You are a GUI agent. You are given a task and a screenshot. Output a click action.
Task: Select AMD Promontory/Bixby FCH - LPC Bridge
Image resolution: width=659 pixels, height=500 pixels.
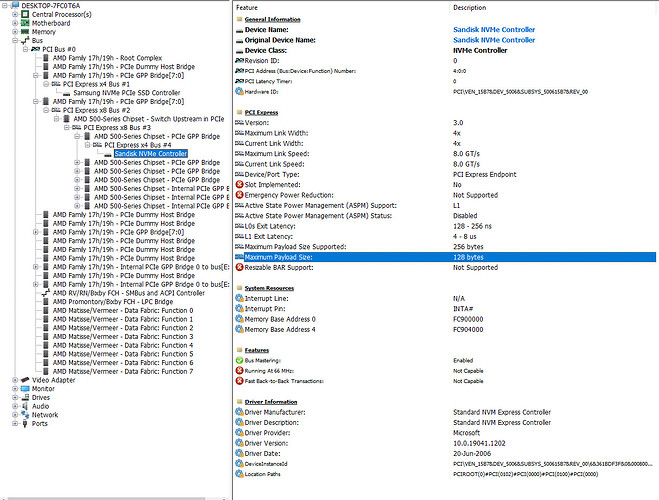(113, 302)
